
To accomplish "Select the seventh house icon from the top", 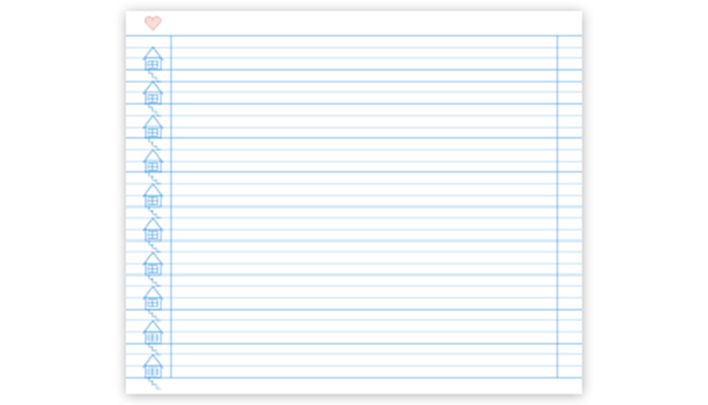I will (x=153, y=264).
